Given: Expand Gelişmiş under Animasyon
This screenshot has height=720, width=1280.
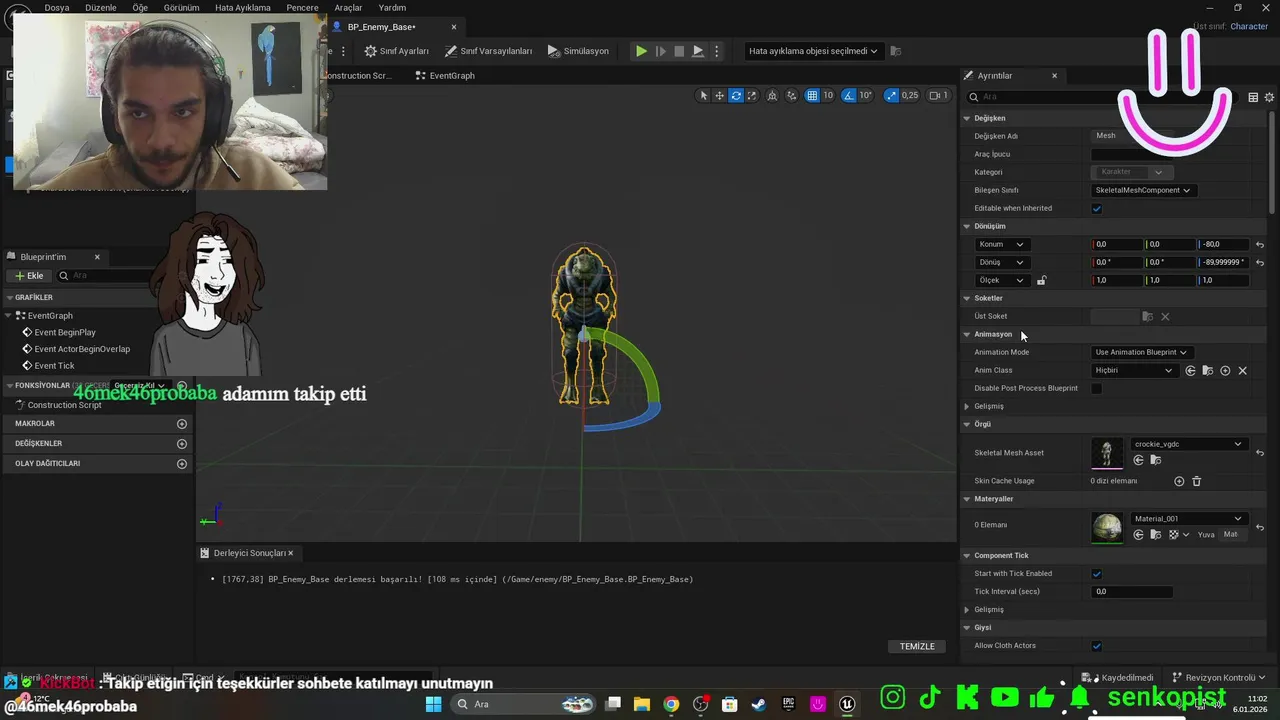Looking at the screenshot, I should [x=966, y=406].
